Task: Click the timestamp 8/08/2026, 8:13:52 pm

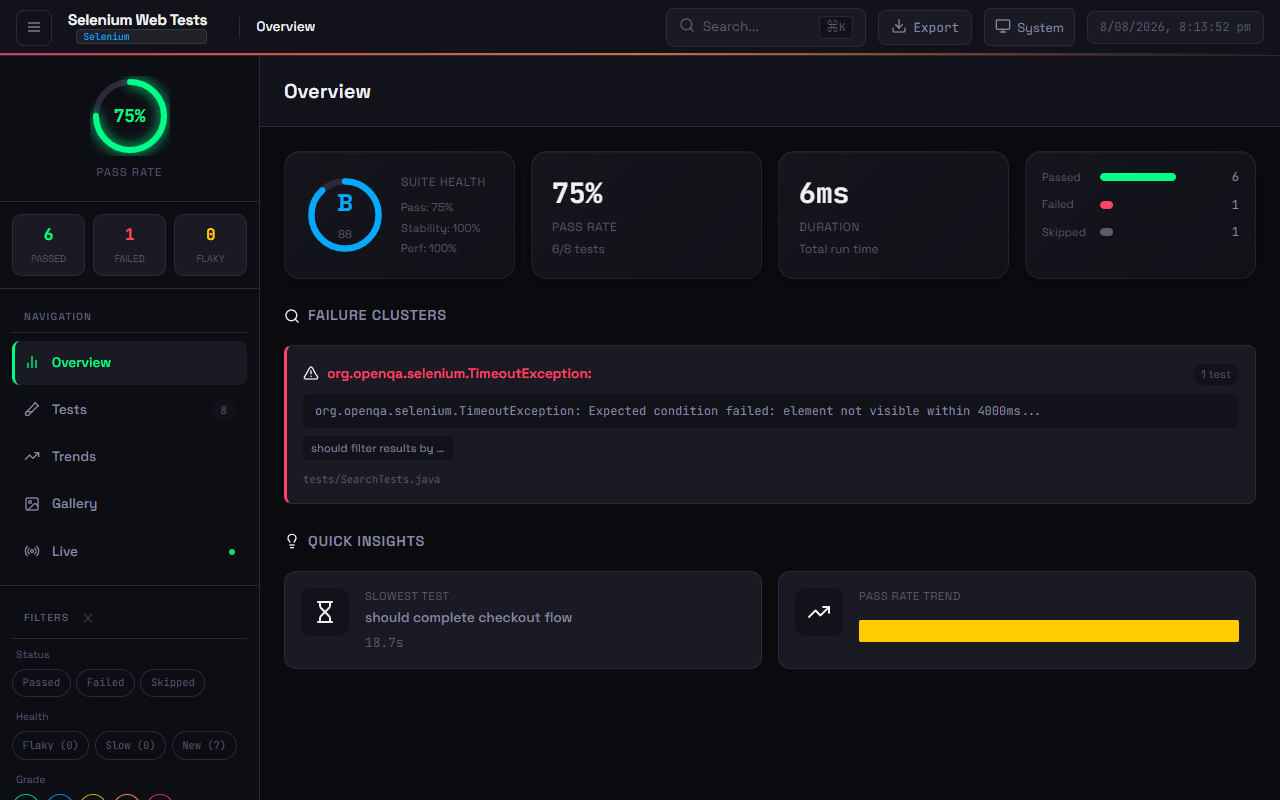Action: (1175, 27)
